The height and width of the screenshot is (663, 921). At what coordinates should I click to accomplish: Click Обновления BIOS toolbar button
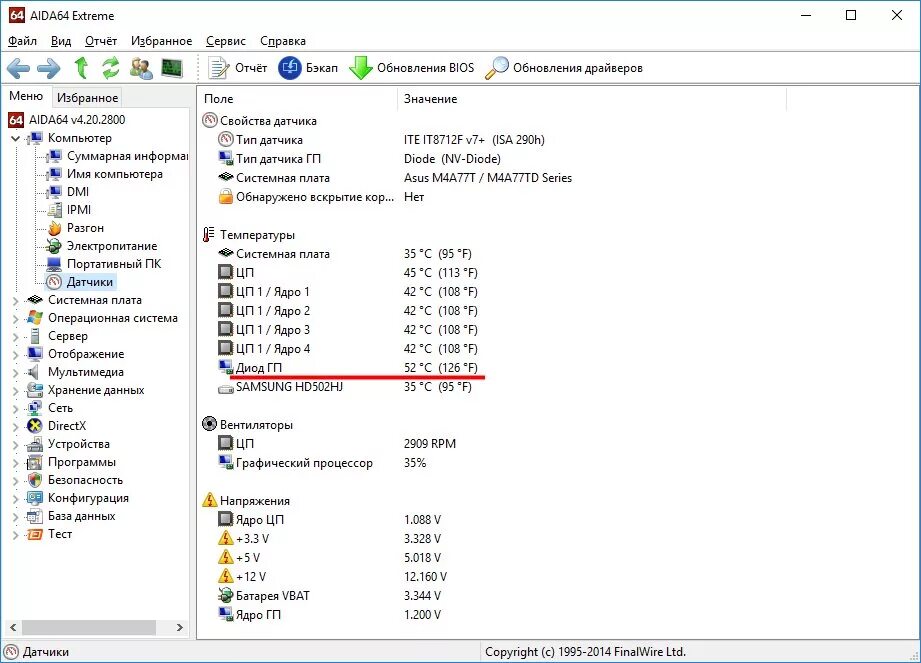point(412,68)
